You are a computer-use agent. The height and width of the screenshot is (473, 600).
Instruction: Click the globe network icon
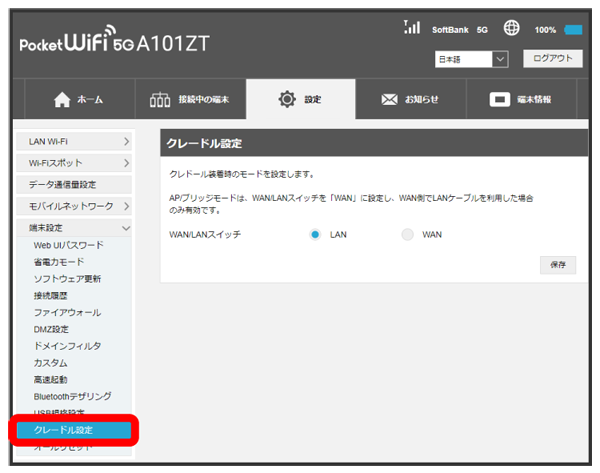coord(513,29)
